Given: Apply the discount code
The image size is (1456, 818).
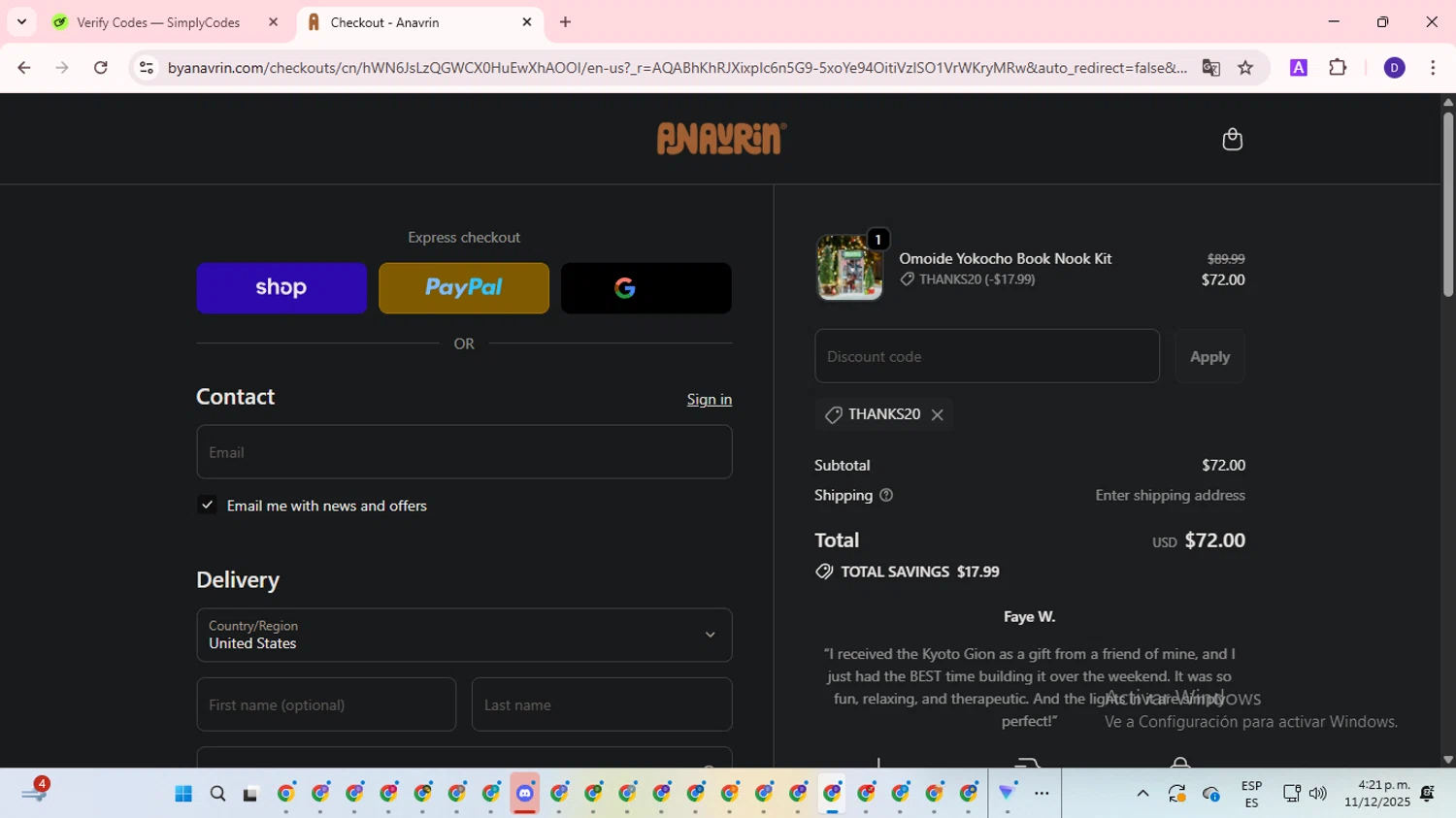Looking at the screenshot, I should coord(1209,356).
